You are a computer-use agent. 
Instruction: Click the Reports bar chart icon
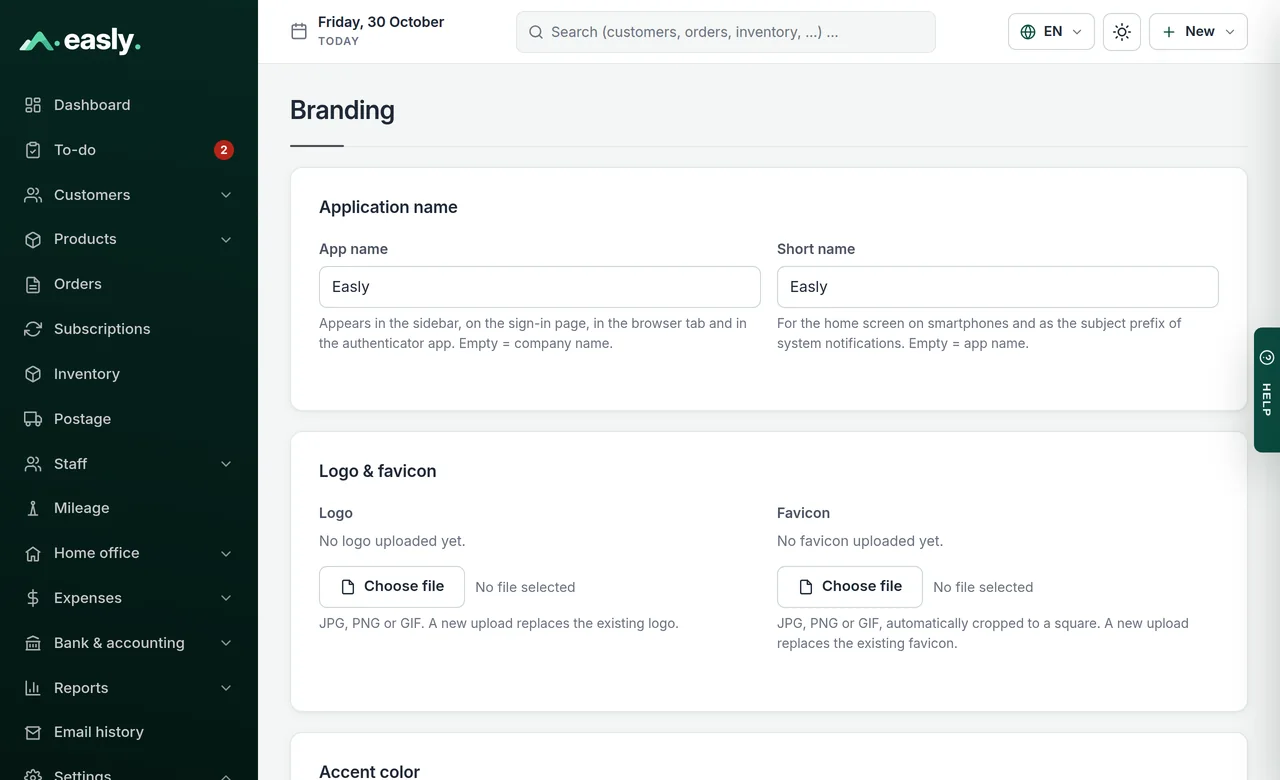(33, 688)
